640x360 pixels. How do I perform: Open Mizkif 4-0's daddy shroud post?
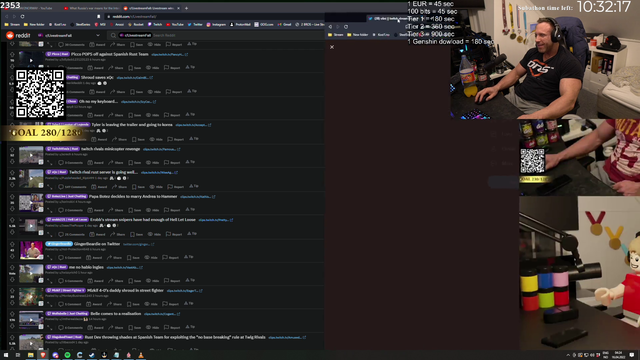pyautogui.click(x=125, y=290)
